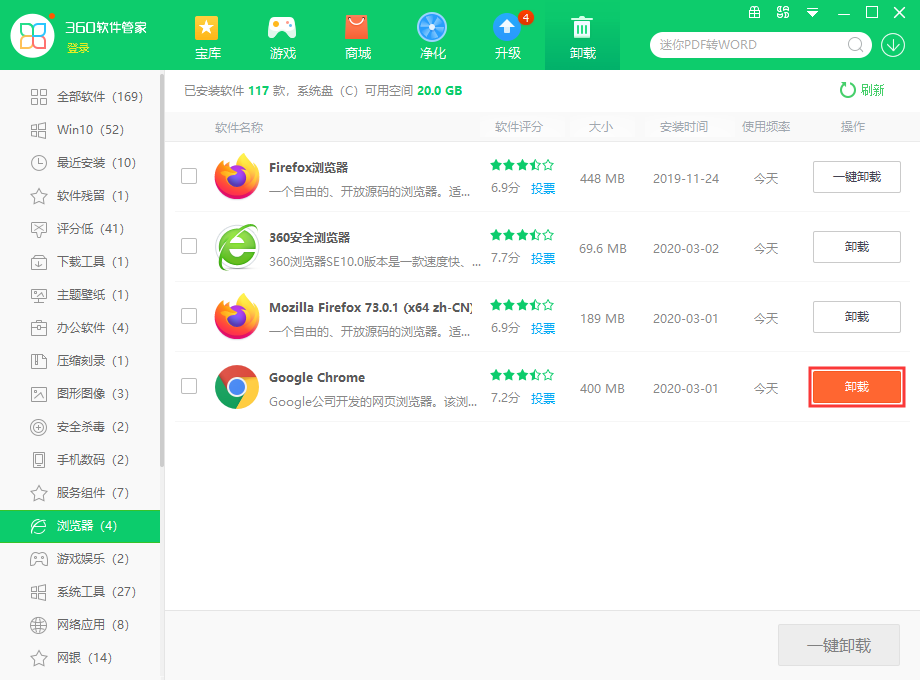Open the 宝库 software library icon

(207, 28)
